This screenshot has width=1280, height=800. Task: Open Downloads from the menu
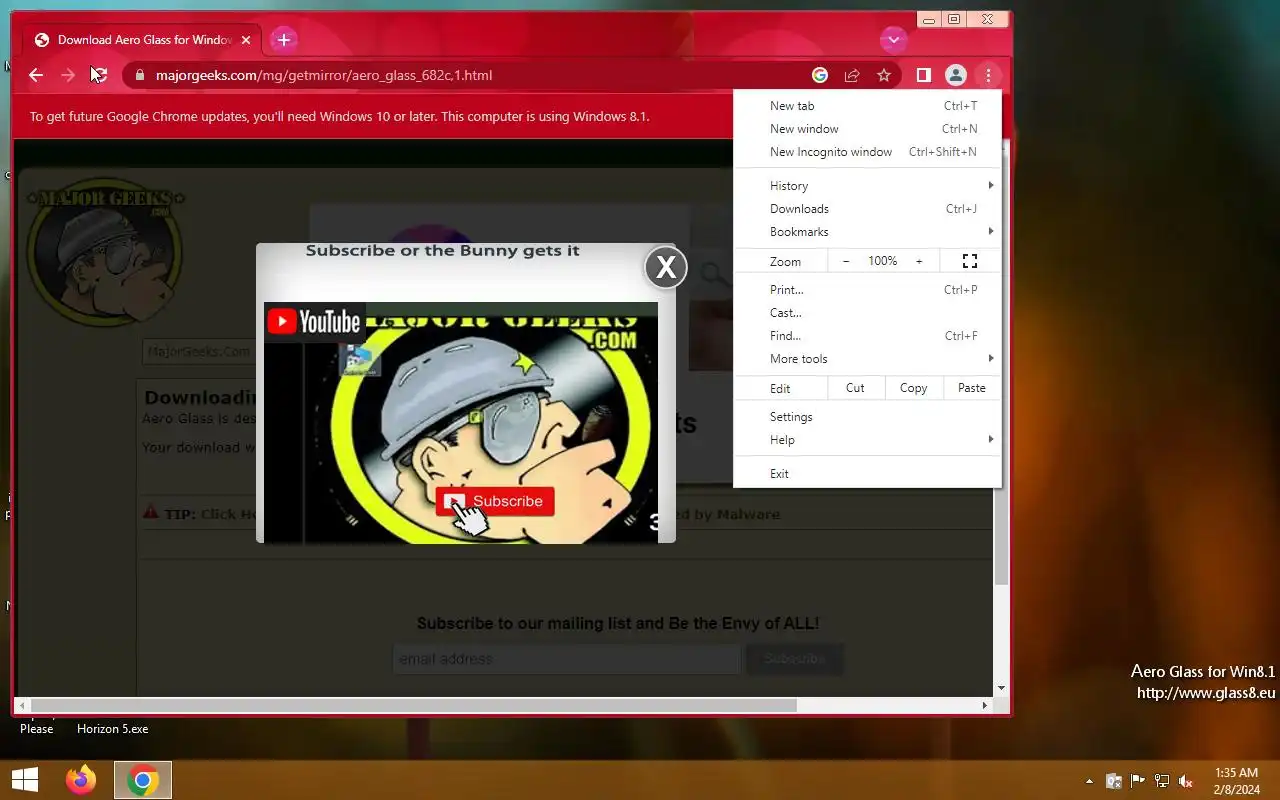867,209
